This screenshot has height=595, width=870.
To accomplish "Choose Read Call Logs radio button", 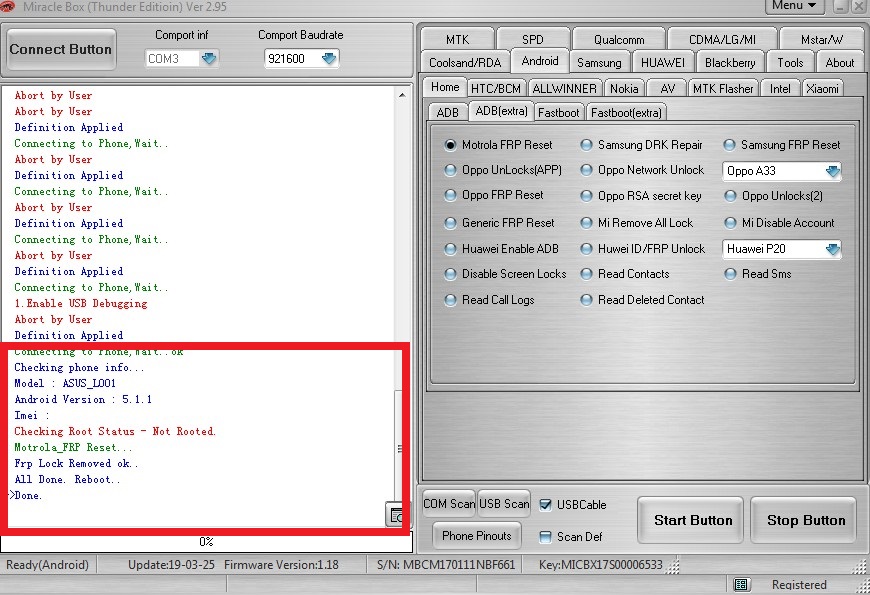I will tap(451, 300).
